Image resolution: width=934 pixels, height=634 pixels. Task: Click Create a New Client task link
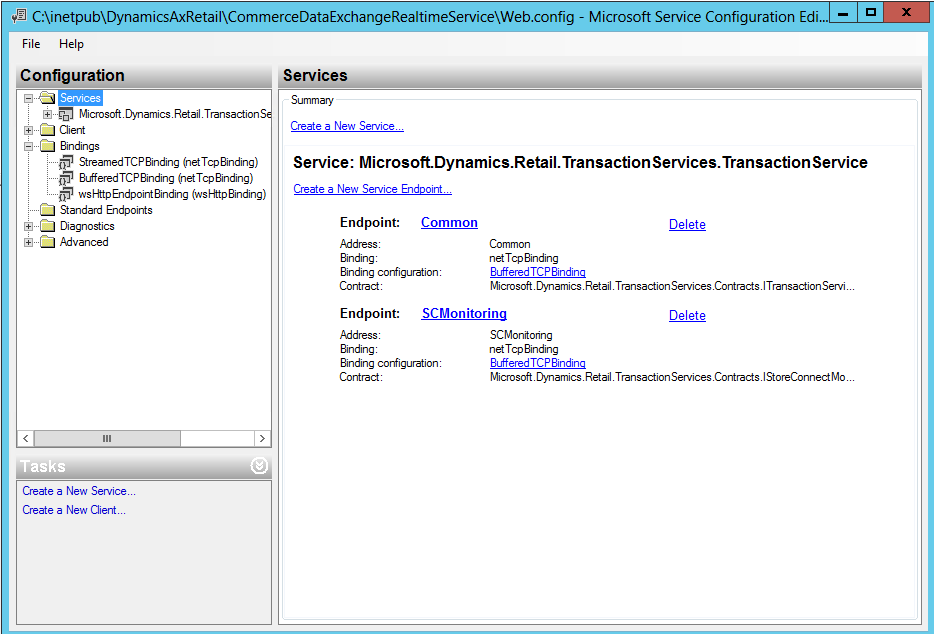(74, 510)
